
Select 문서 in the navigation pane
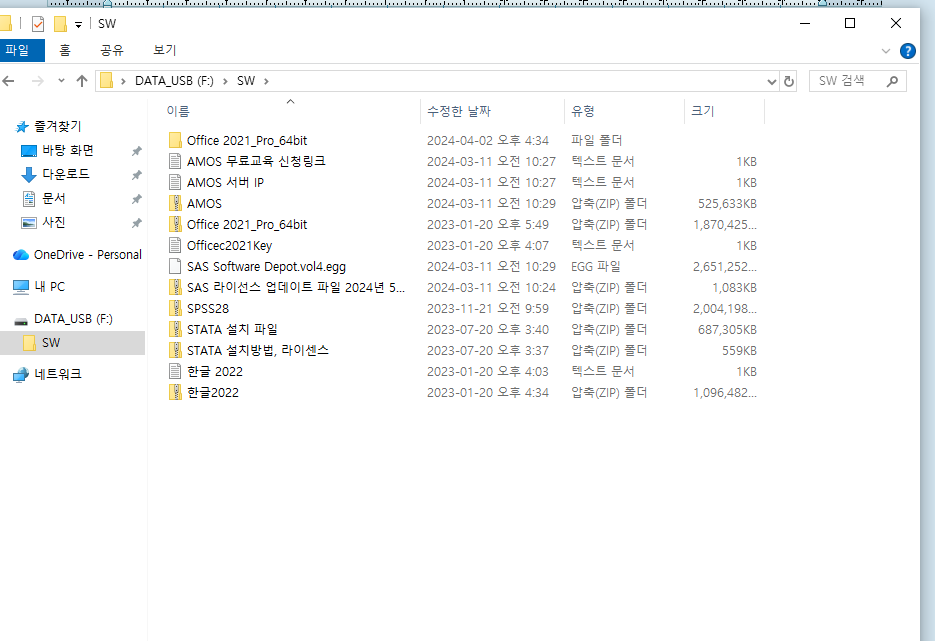(54, 199)
